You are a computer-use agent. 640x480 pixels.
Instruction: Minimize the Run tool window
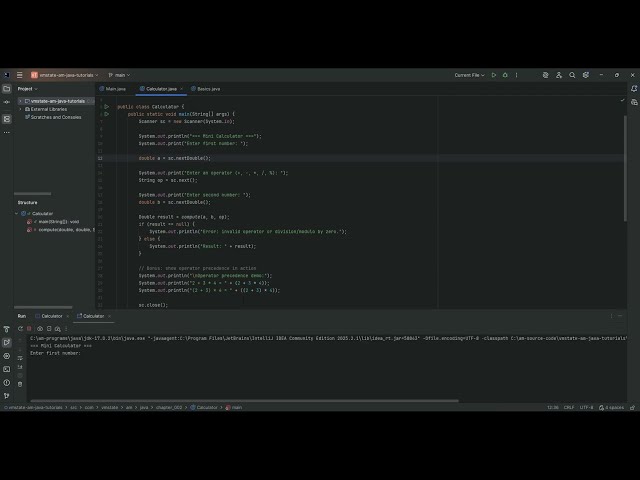pos(620,316)
